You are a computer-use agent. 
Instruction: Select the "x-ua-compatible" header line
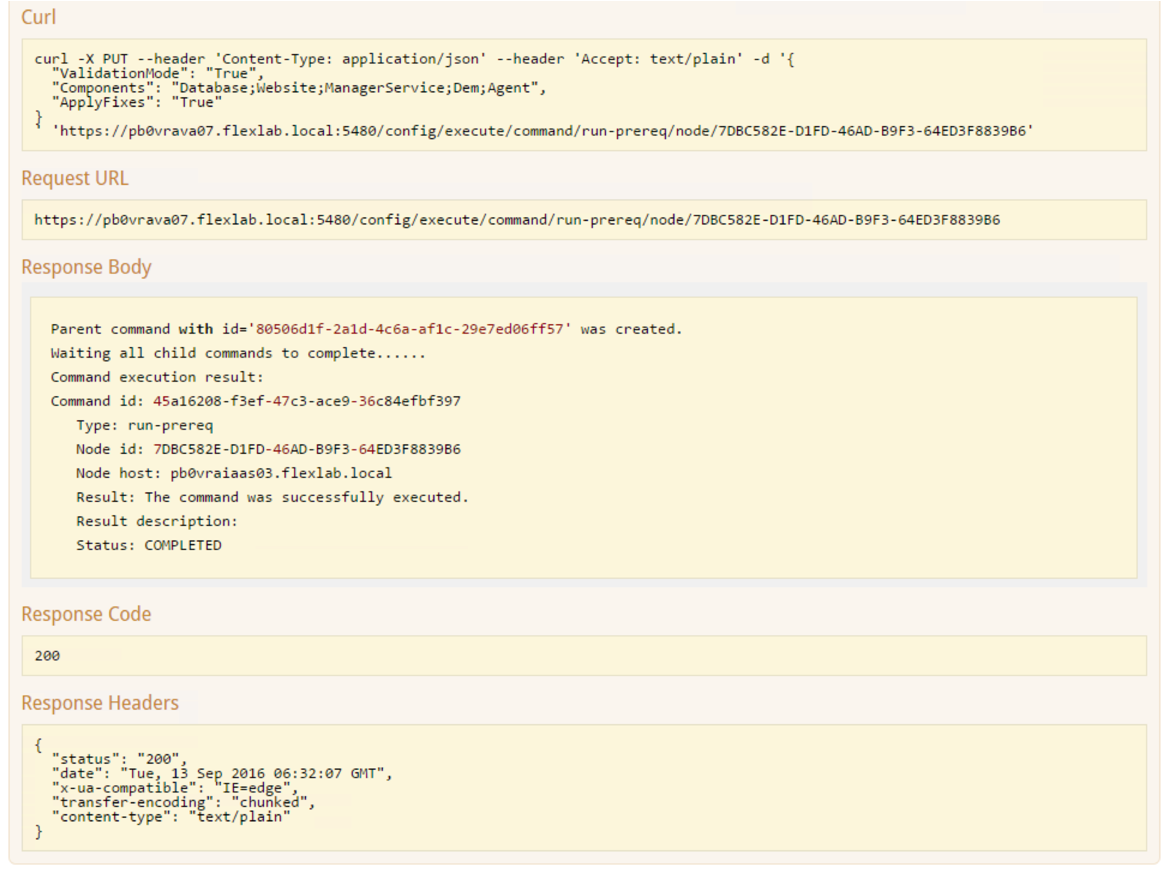175,788
